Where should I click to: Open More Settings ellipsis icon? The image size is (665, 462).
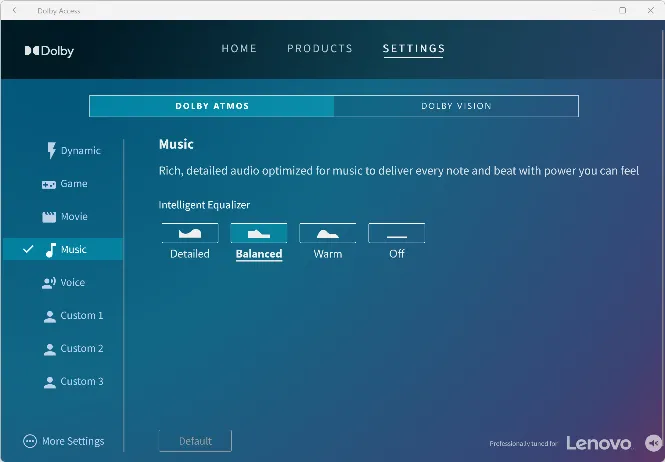(x=30, y=441)
